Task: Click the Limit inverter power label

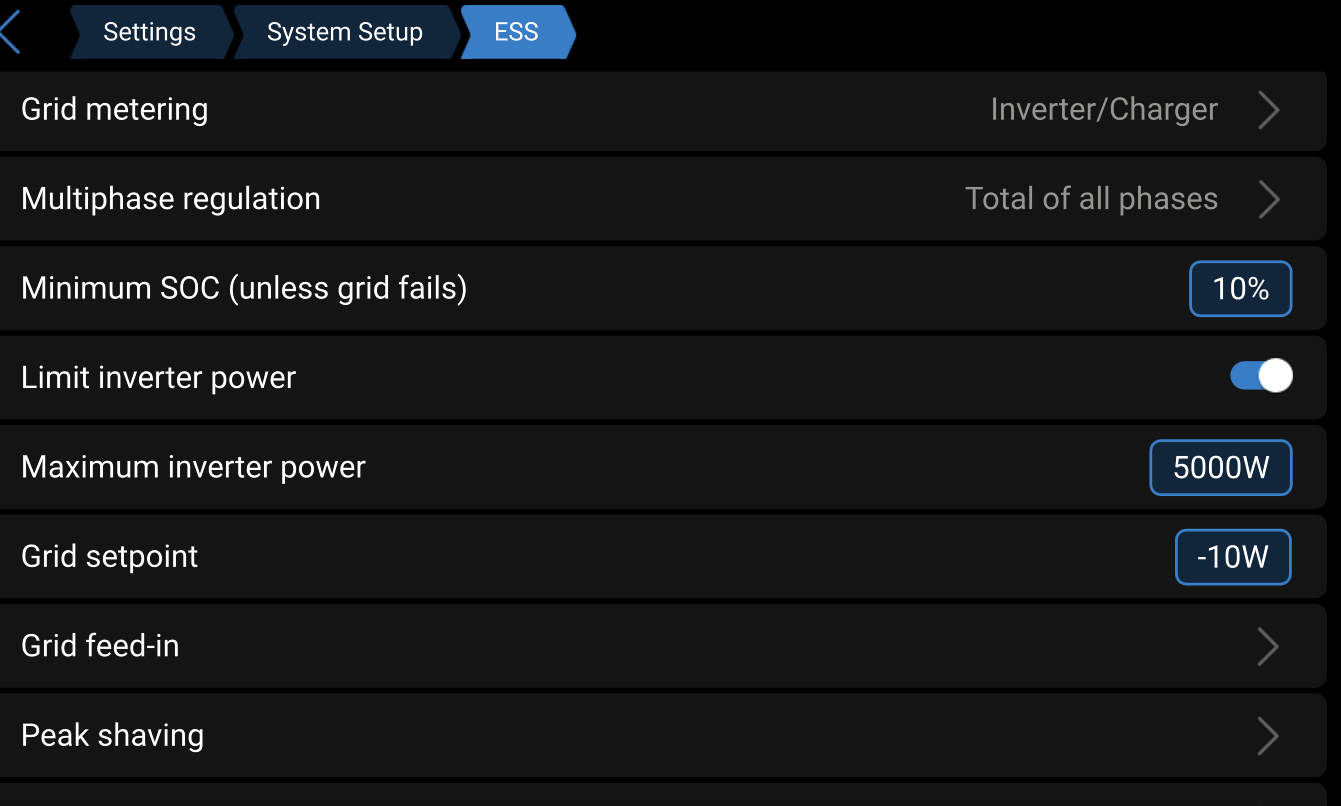Action: (158, 378)
